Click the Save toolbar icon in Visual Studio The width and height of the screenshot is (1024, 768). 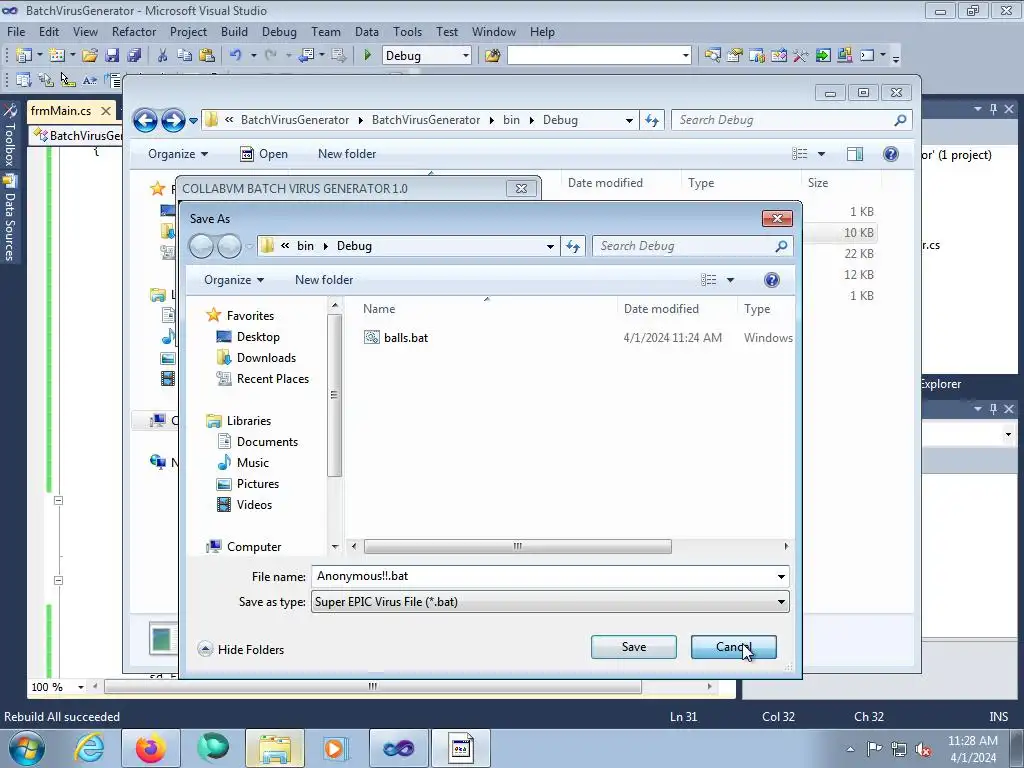tap(112, 56)
